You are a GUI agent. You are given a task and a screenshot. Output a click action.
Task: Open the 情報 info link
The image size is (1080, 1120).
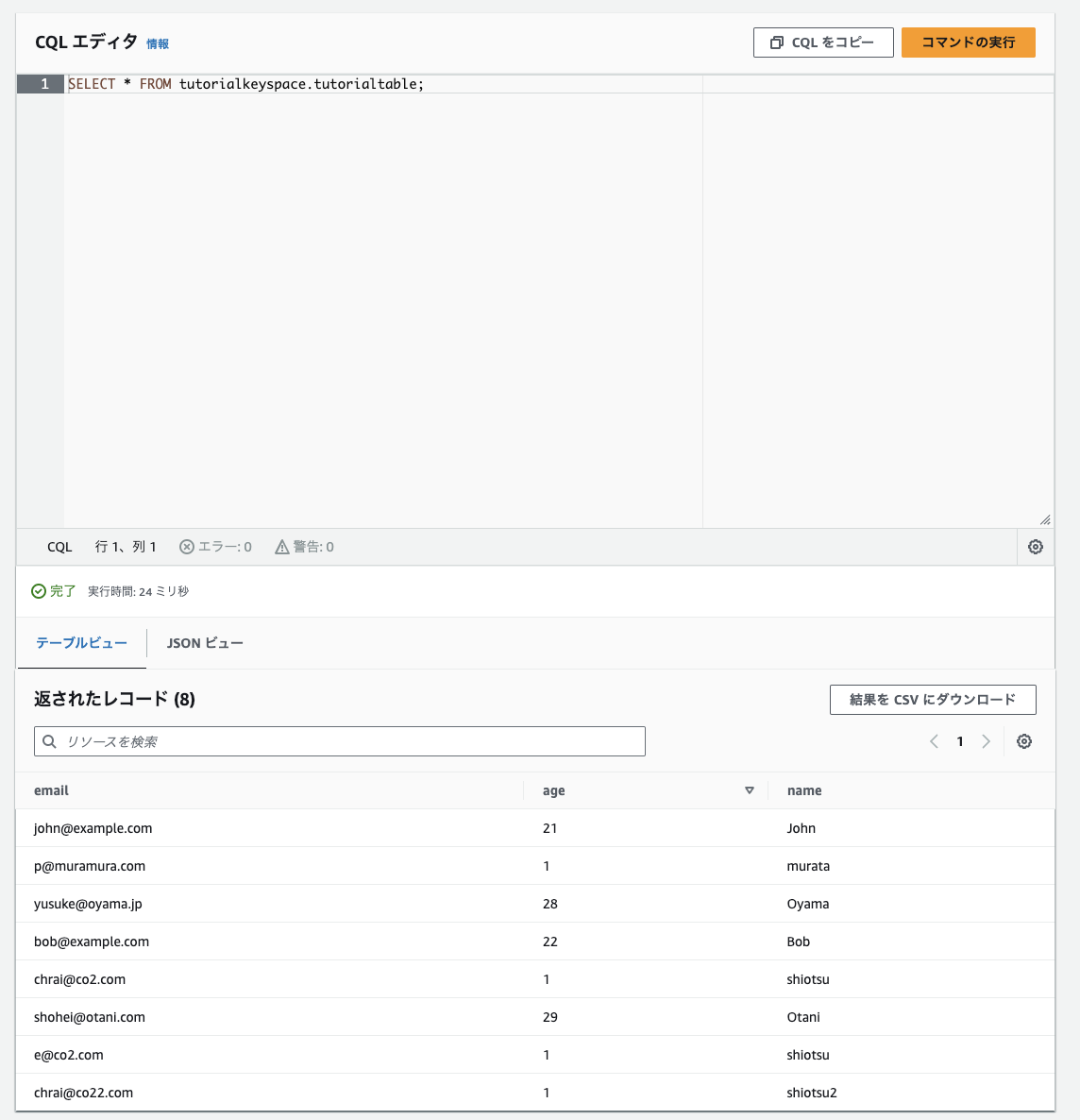(x=157, y=44)
